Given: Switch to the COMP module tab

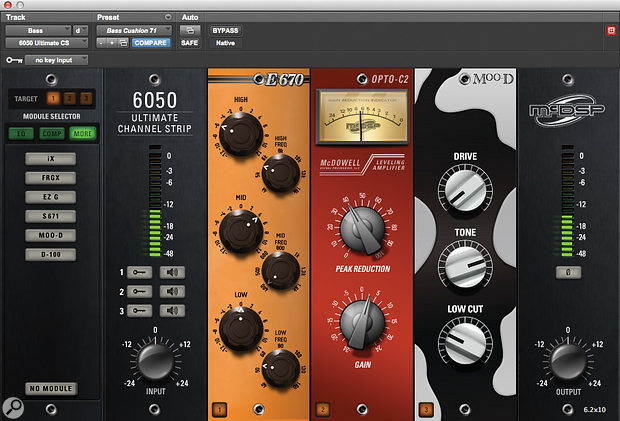Looking at the screenshot, I should tap(52, 134).
